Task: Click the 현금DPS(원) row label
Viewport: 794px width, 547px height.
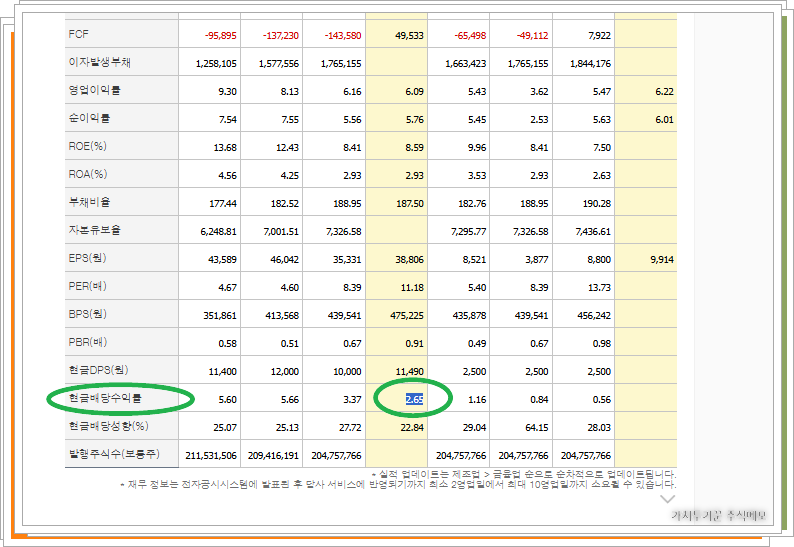Action: click(x=99, y=370)
